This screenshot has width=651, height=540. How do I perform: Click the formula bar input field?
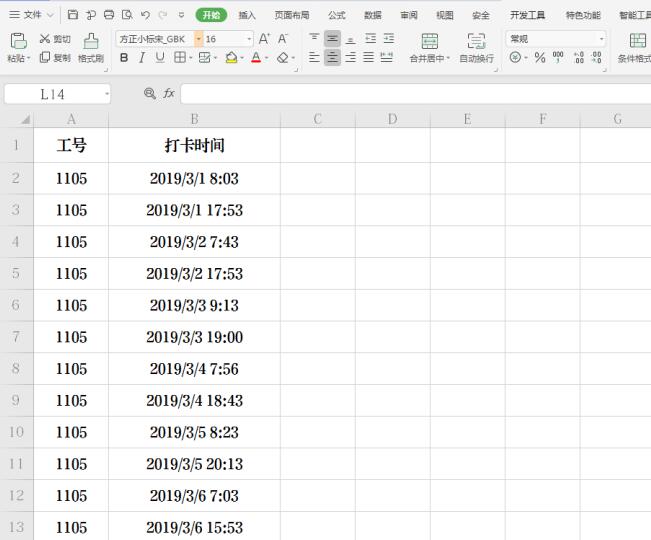point(416,93)
